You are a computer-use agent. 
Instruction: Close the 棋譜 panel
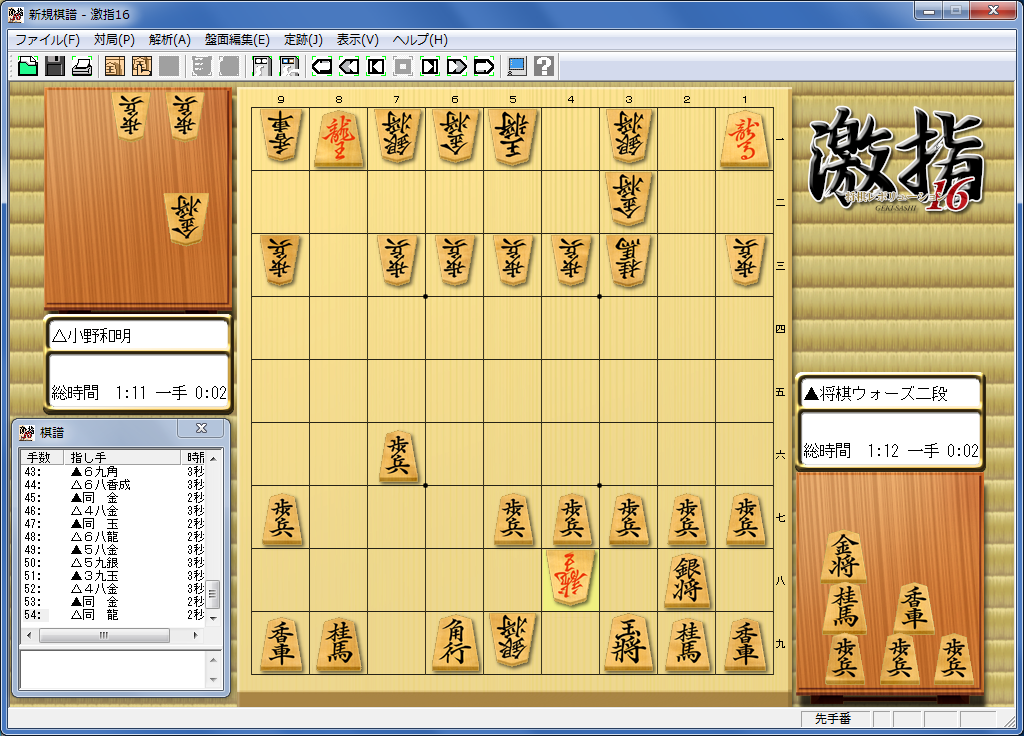[x=201, y=429]
